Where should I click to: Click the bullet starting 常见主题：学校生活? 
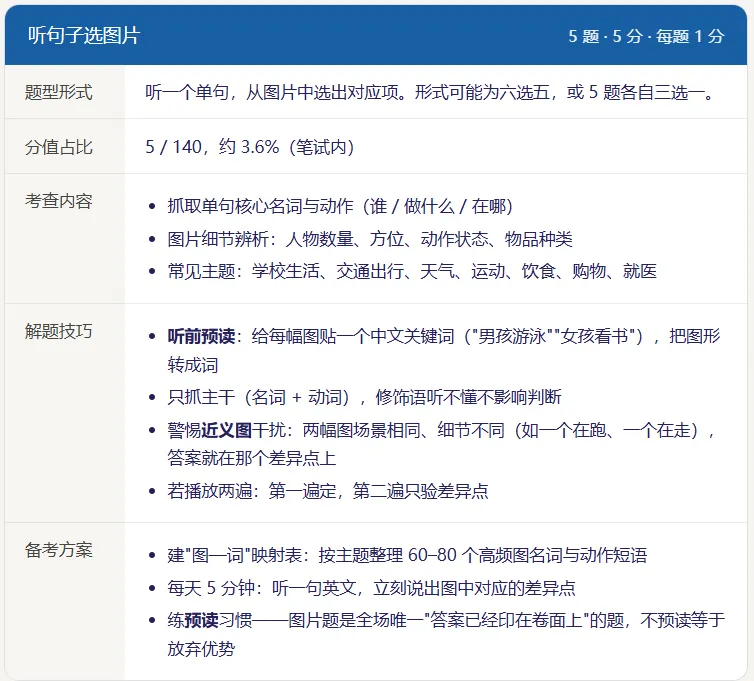(x=412, y=271)
